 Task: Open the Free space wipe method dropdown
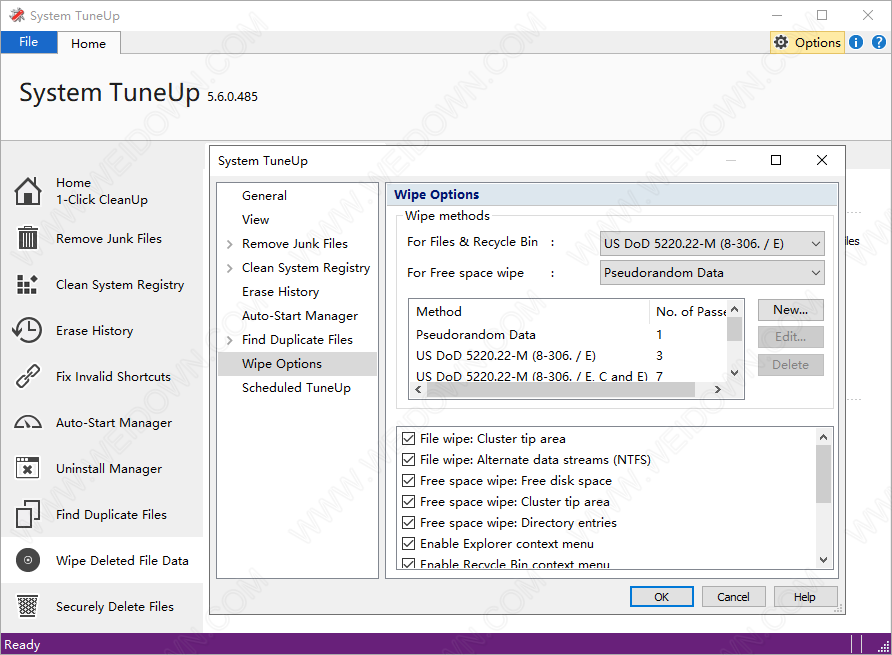[x=712, y=273]
